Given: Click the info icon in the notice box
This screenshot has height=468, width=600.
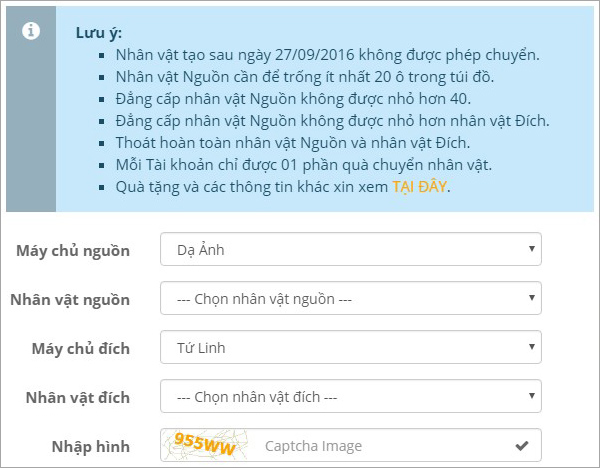Looking at the screenshot, I should pyautogui.click(x=31, y=31).
